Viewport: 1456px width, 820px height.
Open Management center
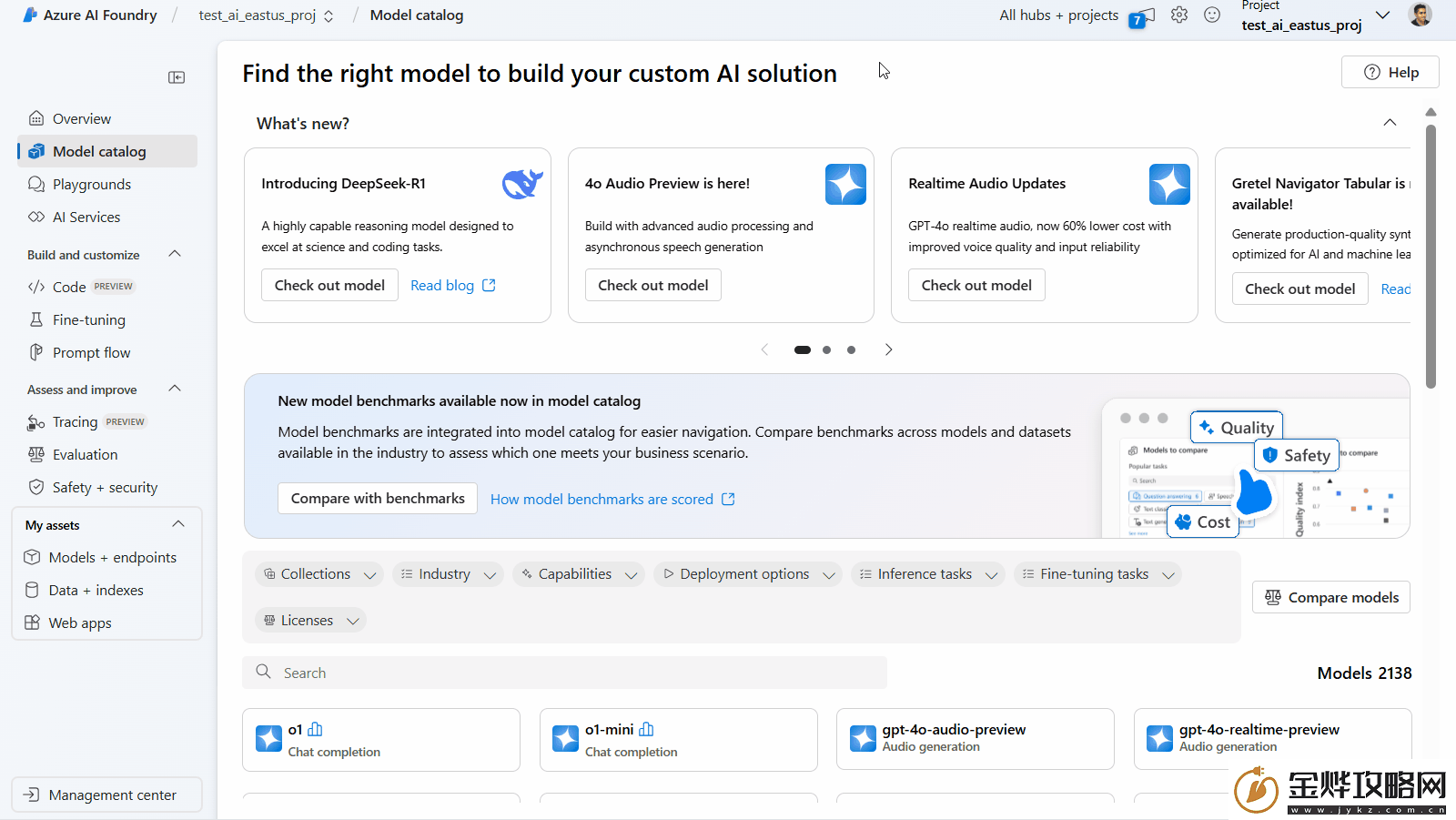tap(107, 795)
